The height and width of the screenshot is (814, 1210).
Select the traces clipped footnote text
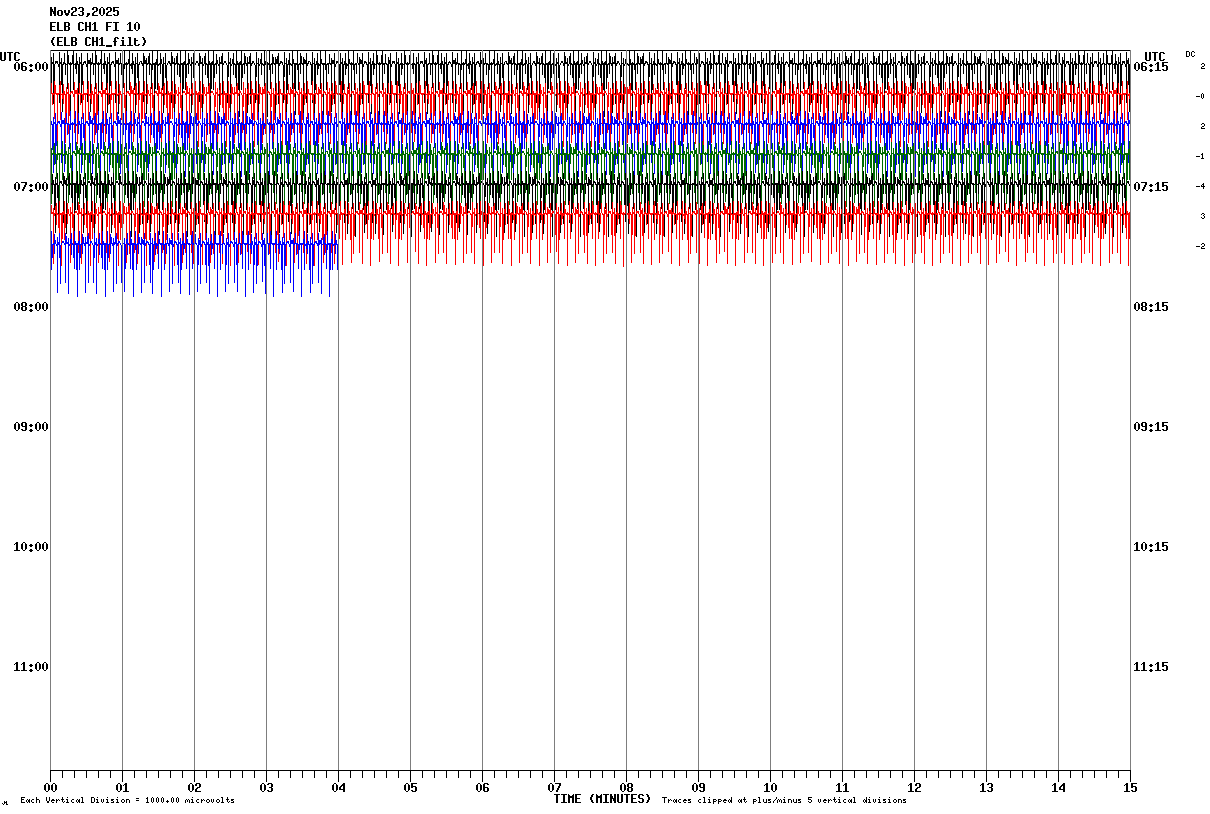pos(784,801)
